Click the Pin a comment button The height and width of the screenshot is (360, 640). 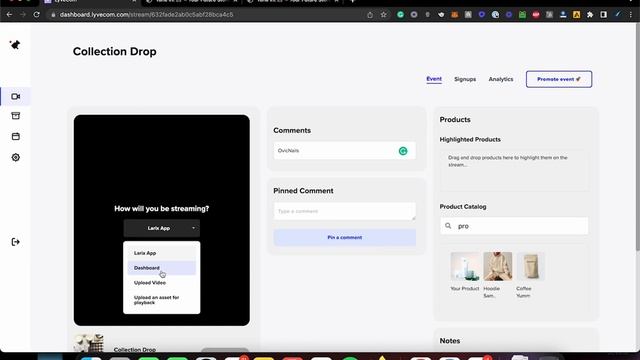(344, 238)
